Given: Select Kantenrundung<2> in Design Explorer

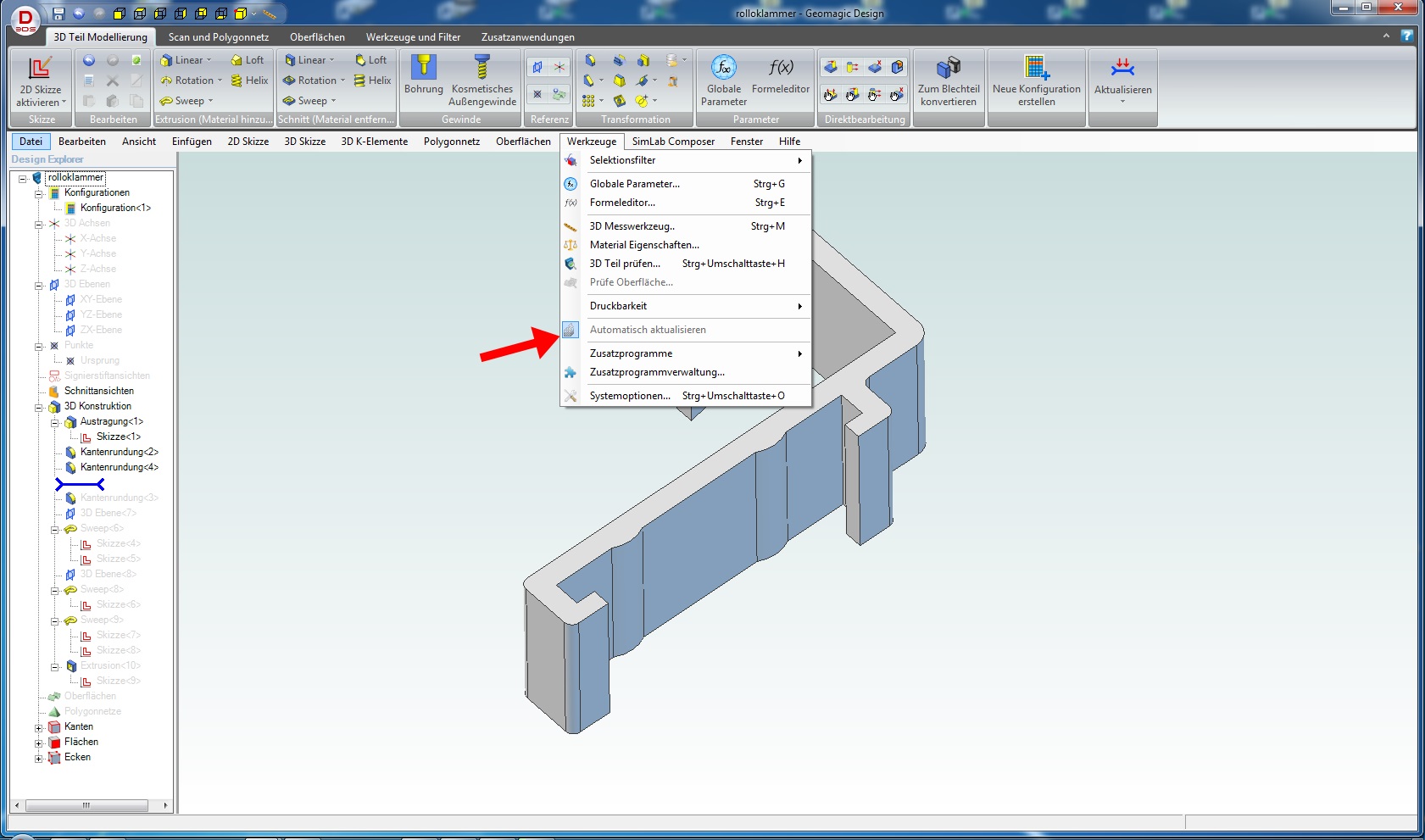Looking at the screenshot, I should pyautogui.click(x=120, y=452).
